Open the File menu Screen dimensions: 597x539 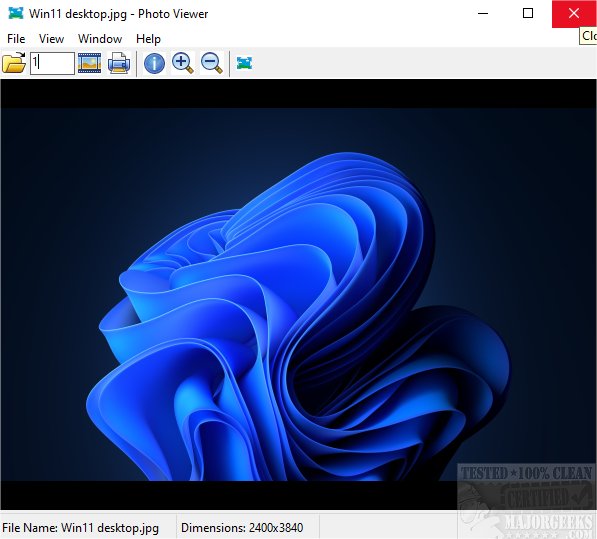tap(16, 39)
